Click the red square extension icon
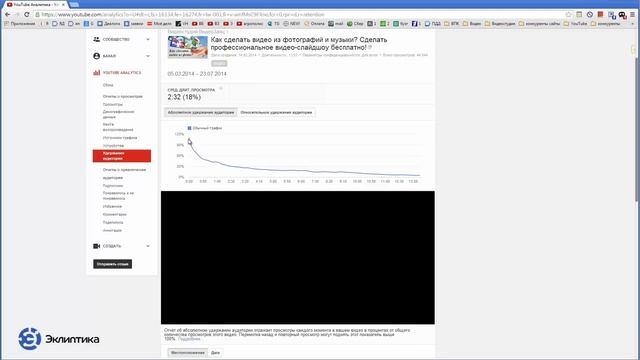Screen dimensions: 640x360 pyautogui.click(x=600, y=14)
